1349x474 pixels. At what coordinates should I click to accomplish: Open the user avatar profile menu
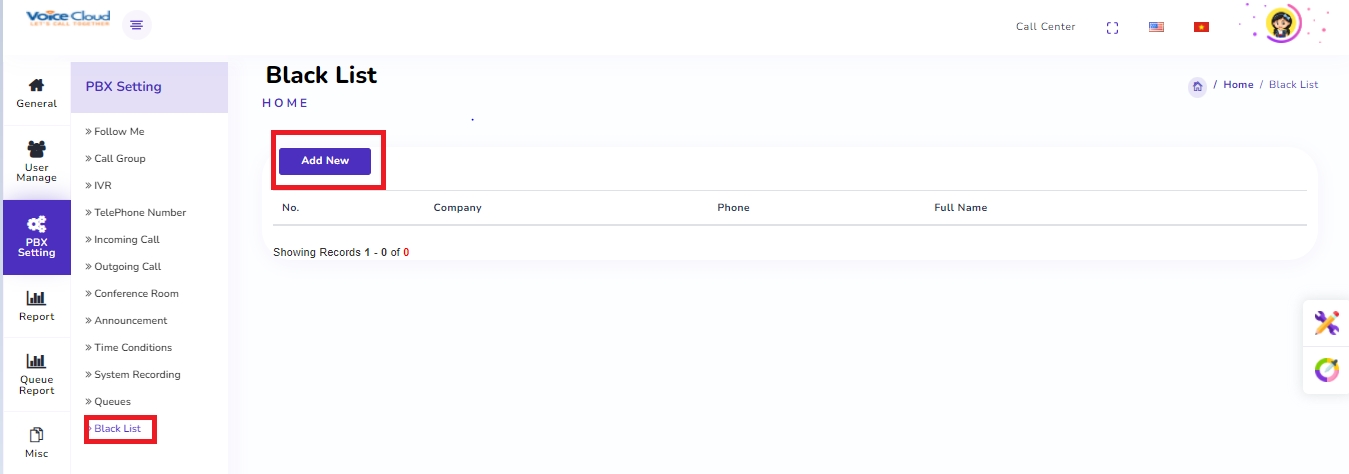1283,23
